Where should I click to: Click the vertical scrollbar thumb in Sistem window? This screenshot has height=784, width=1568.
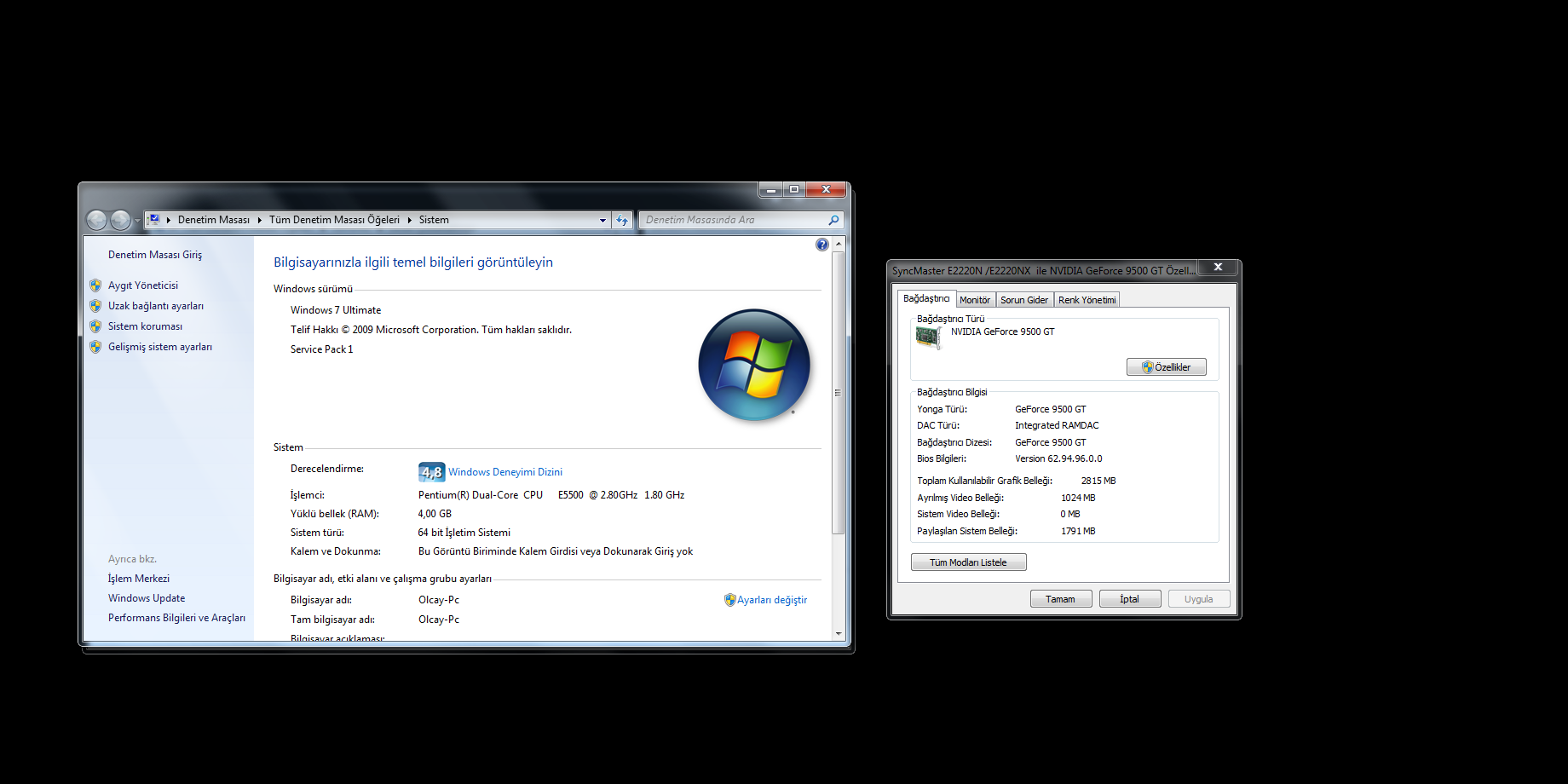(x=839, y=393)
